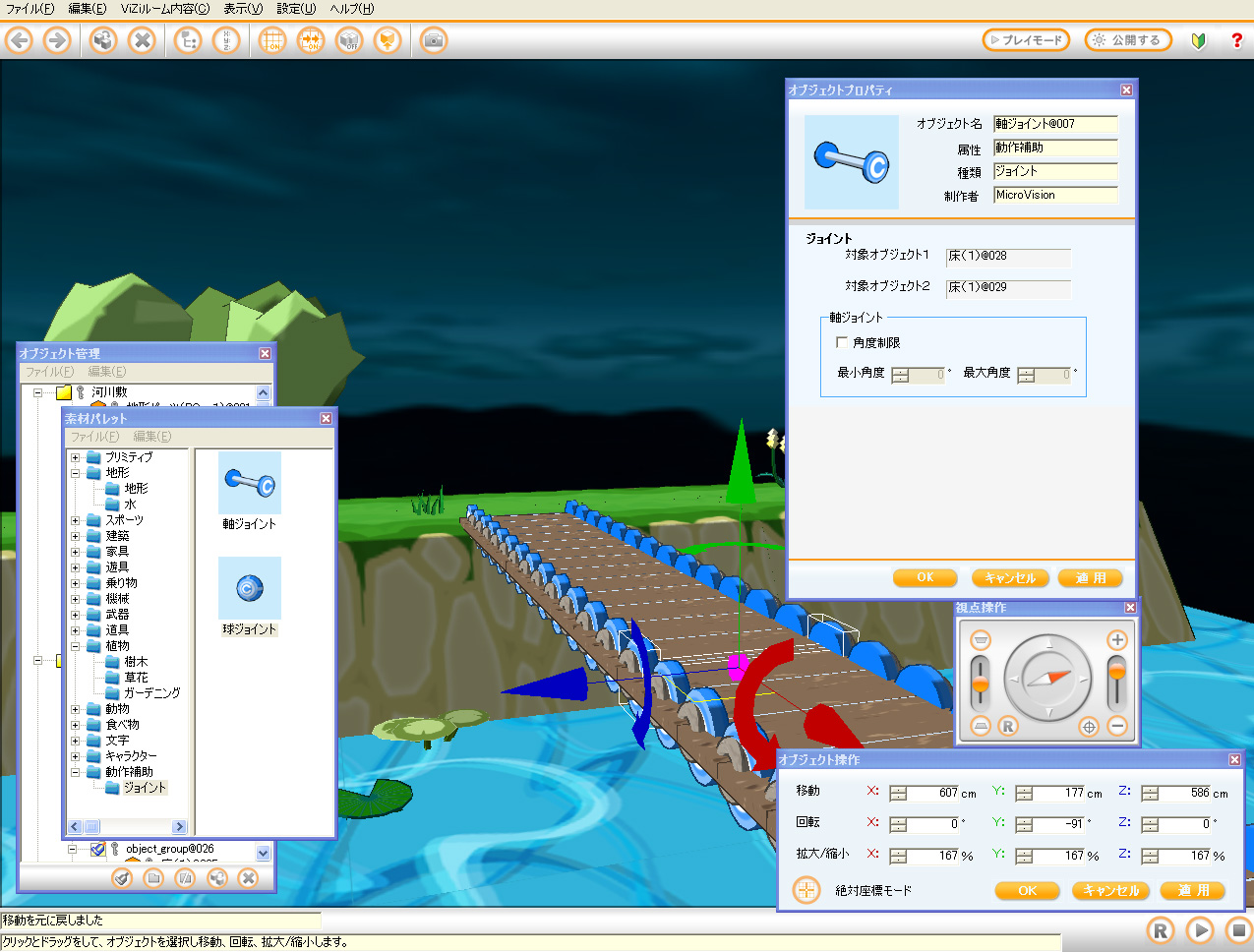Click 適用 in オブジェクトプロパティ dialog
The width and height of the screenshot is (1254, 952).
click(x=1091, y=577)
